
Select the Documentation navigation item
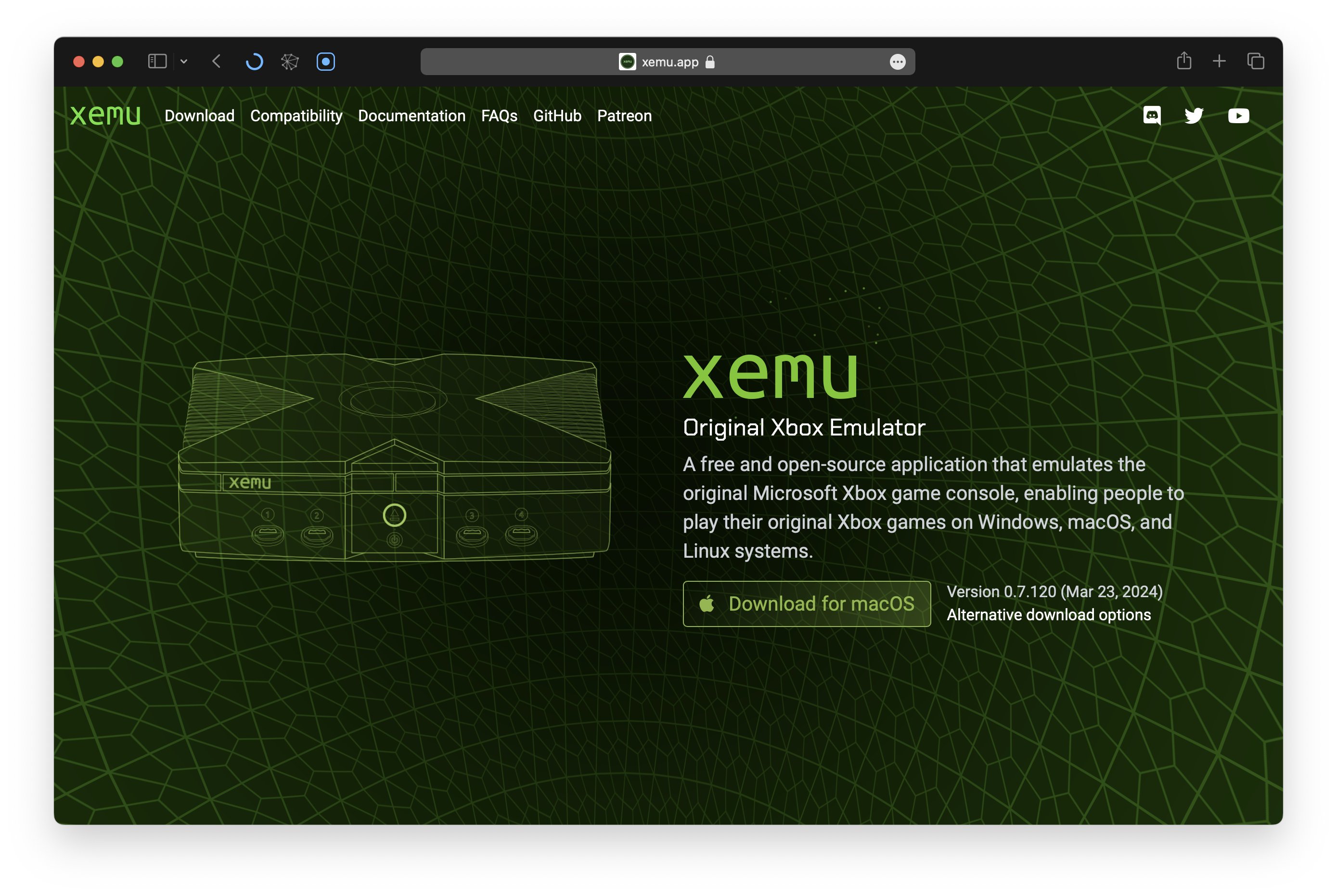[x=411, y=115]
